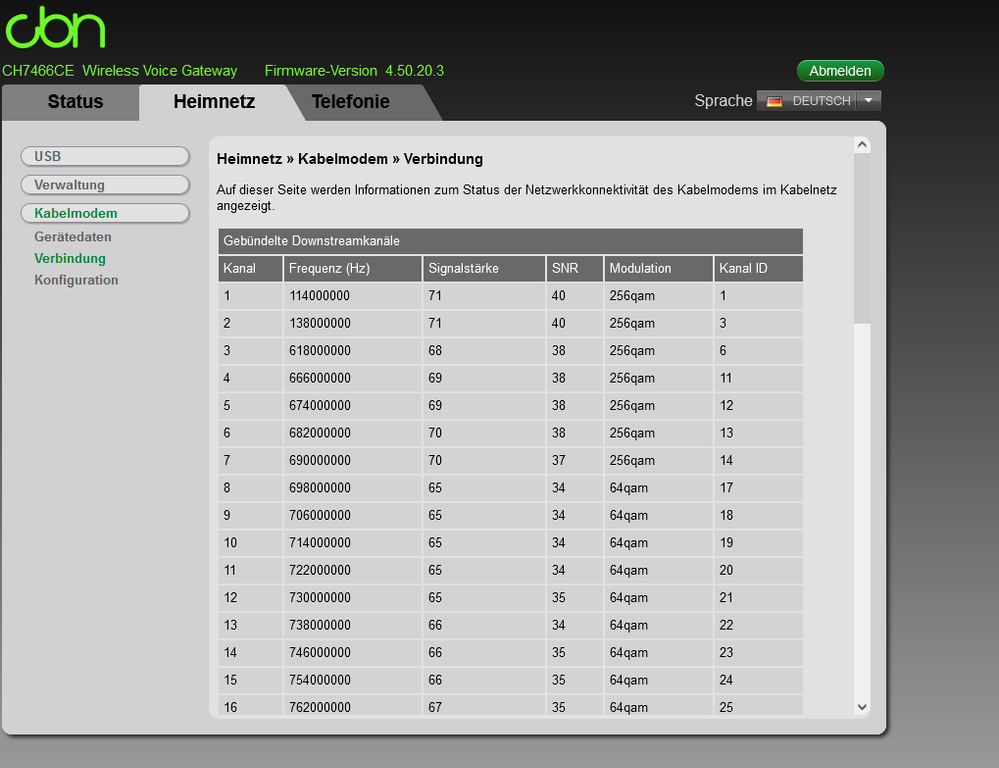Click Signalstärke 68 in channel 3 row

coord(435,351)
